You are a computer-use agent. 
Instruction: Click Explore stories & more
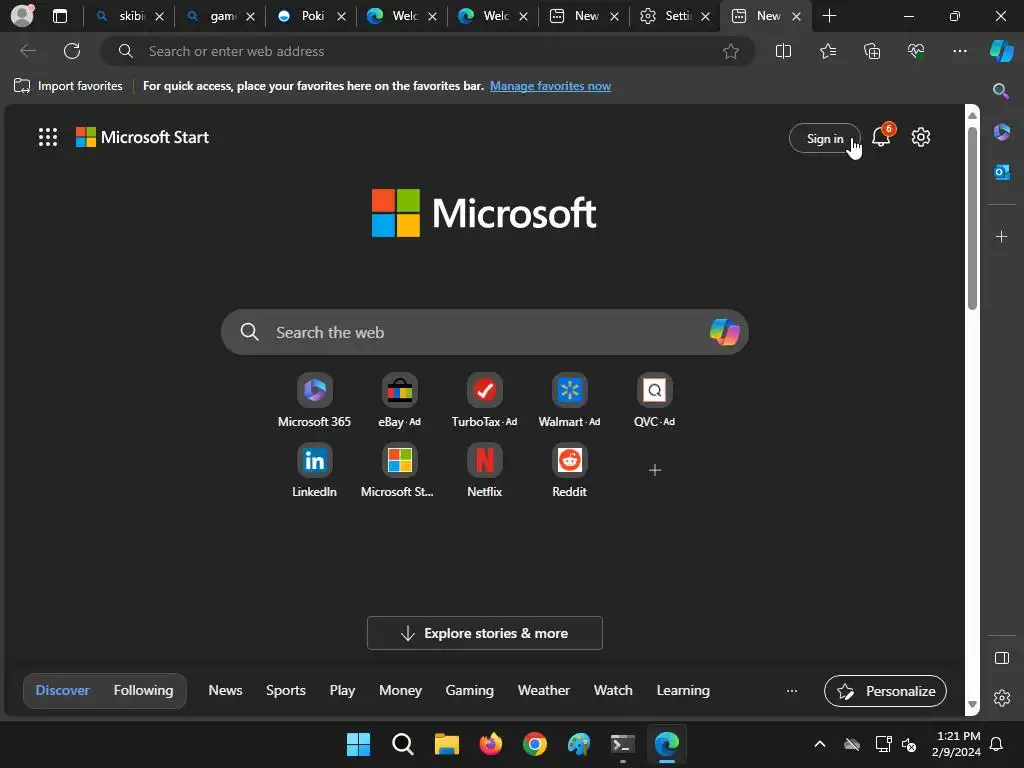(485, 633)
